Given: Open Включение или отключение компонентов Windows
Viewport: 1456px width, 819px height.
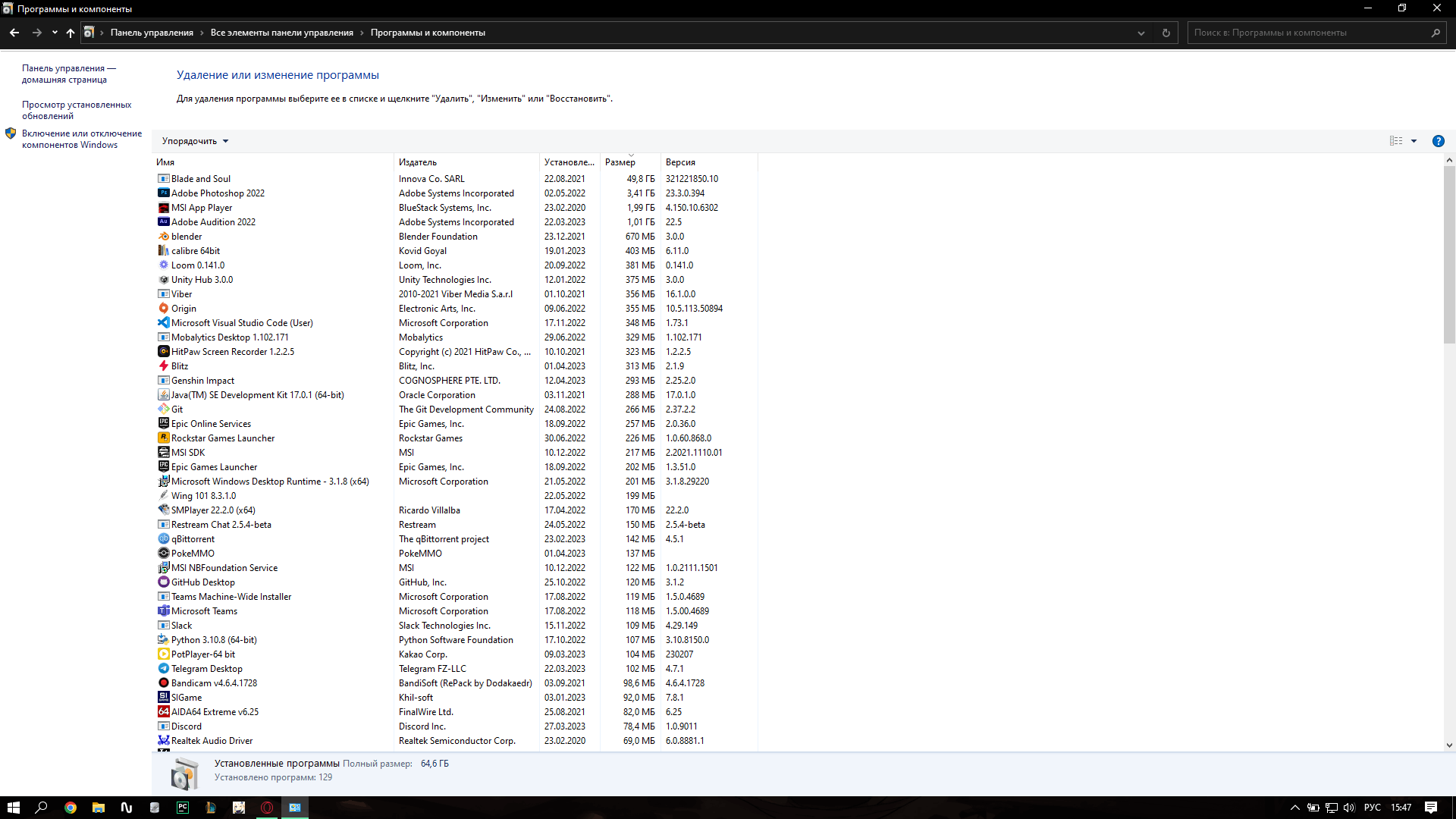Looking at the screenshot, I should point(81,139).
